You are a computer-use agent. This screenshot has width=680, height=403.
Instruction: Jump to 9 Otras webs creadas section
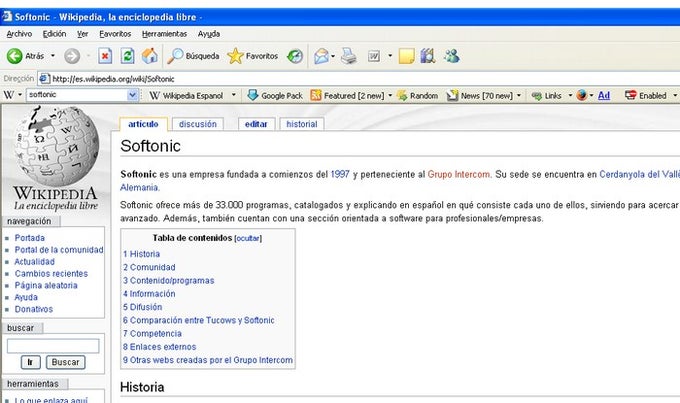208,360
